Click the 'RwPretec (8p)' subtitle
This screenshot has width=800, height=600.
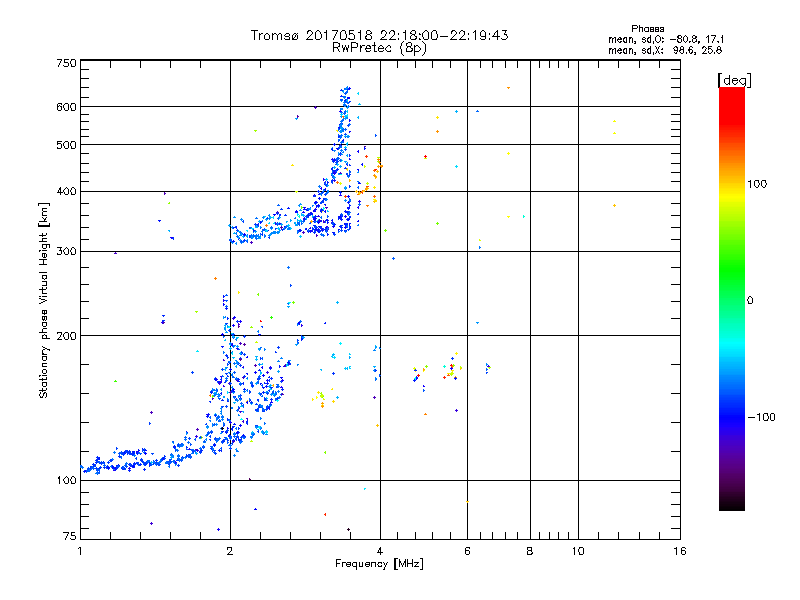point(379,48)
